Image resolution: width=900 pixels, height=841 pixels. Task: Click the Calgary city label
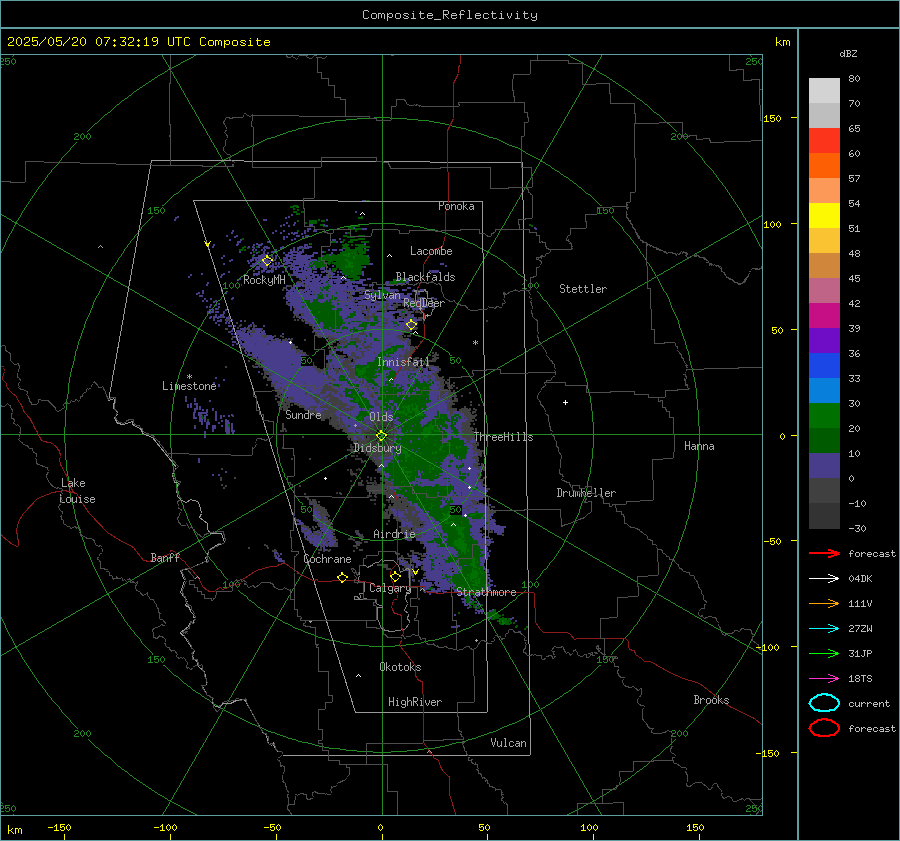click(390, 588)
